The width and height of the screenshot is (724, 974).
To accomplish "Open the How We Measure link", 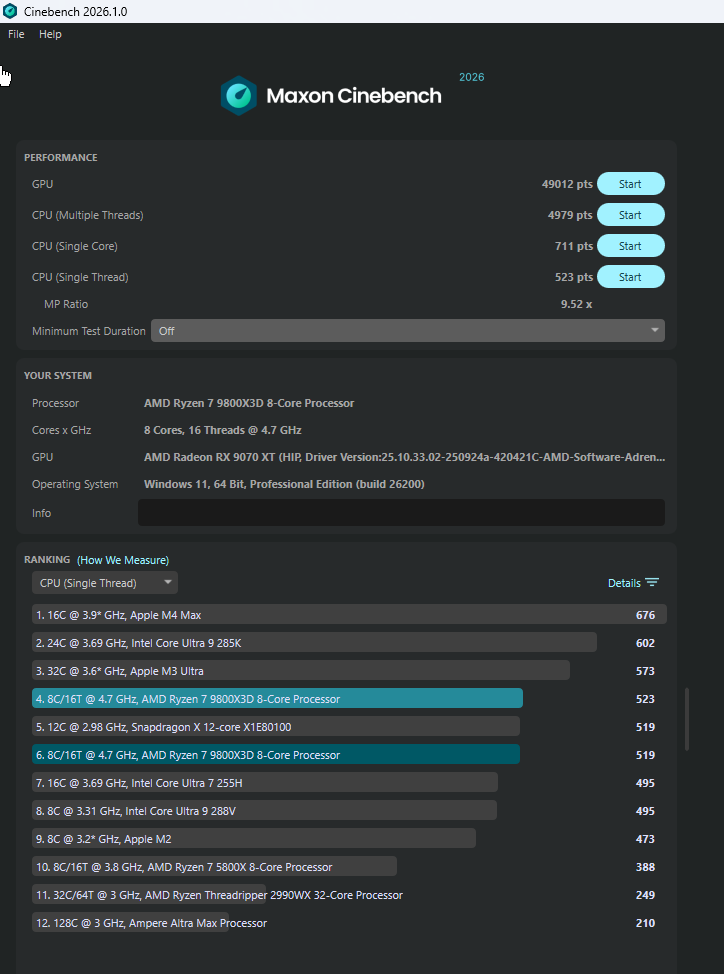I will click(123, 560).
